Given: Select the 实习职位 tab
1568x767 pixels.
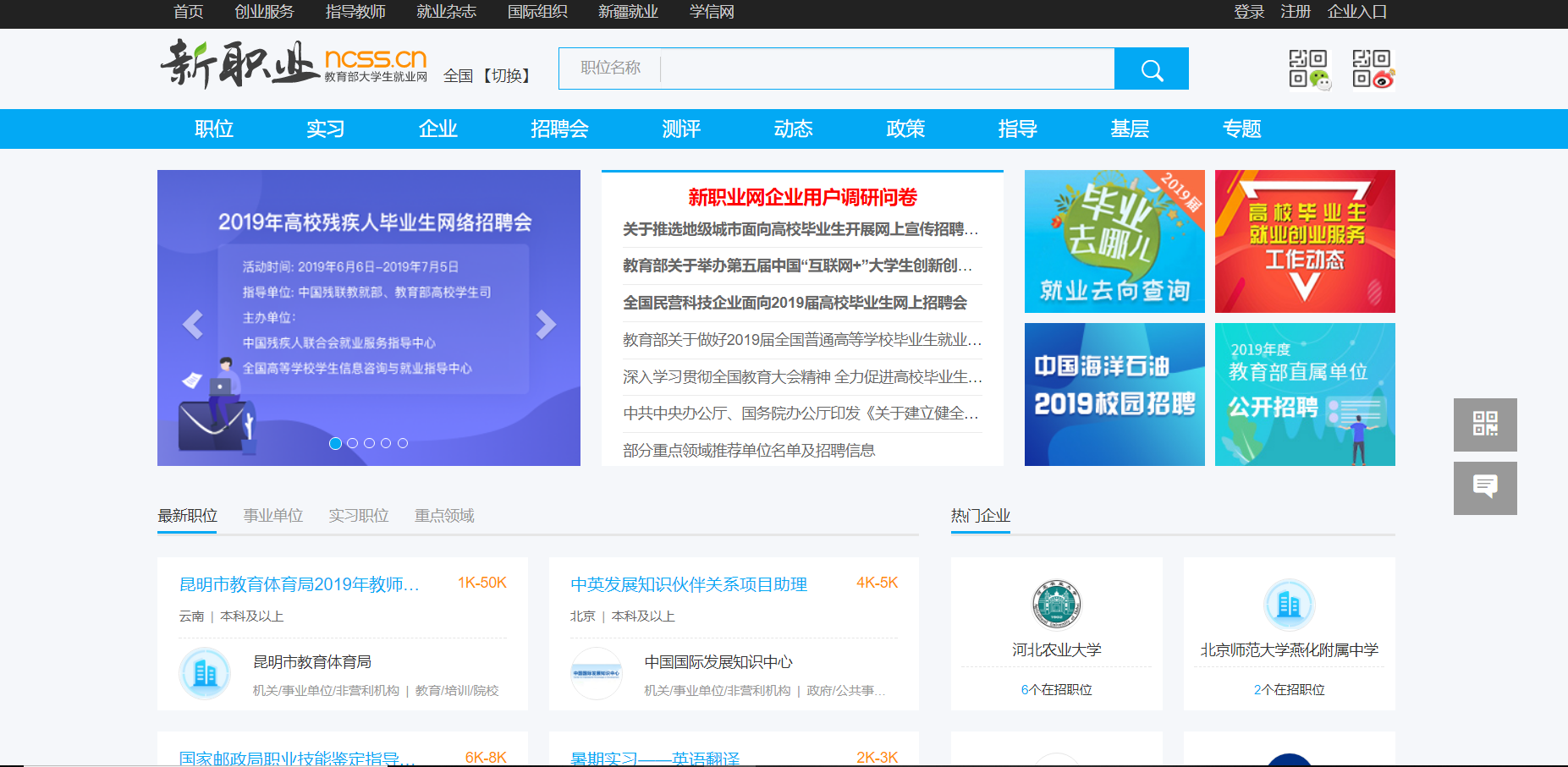Looking at the screenshot, I should (x=359, y=516).
